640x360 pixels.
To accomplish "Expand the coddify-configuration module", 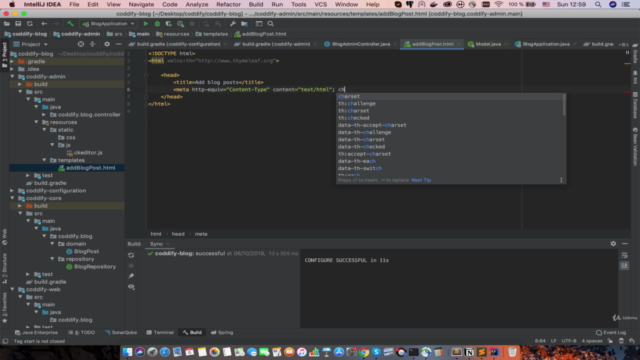I will click(x=12, y=191).
